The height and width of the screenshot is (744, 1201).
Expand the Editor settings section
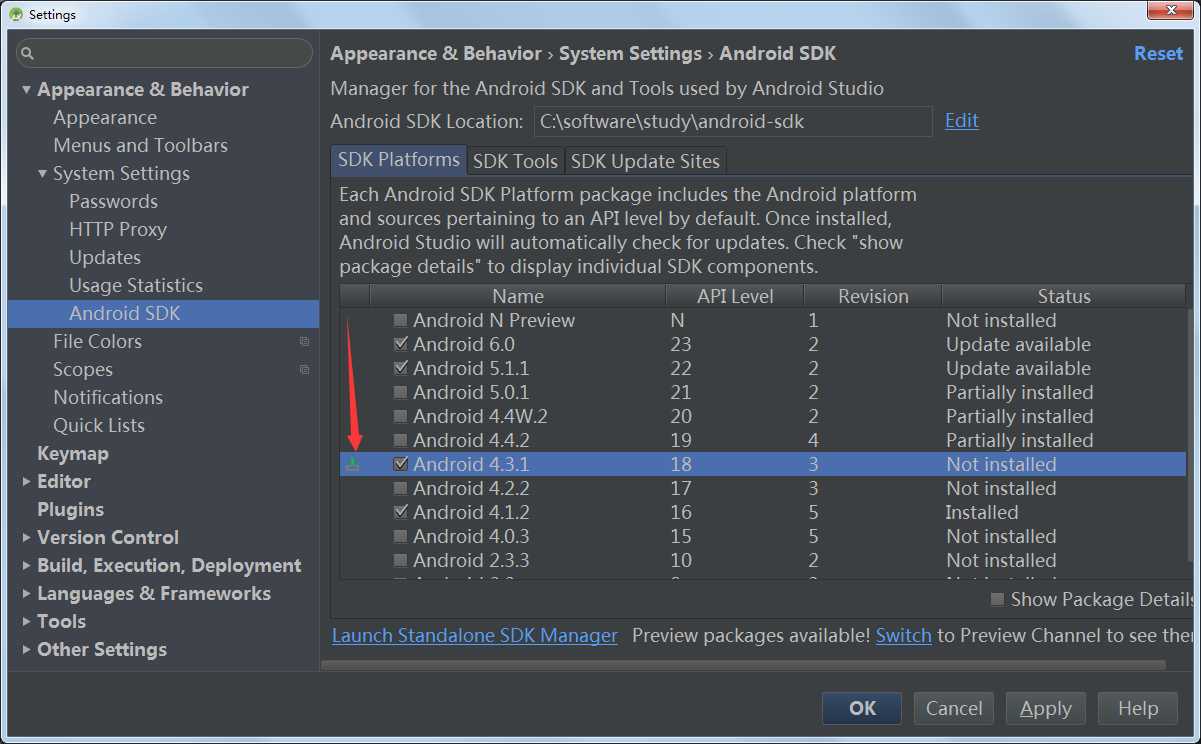pyautogui.click(x=27, y=482)
